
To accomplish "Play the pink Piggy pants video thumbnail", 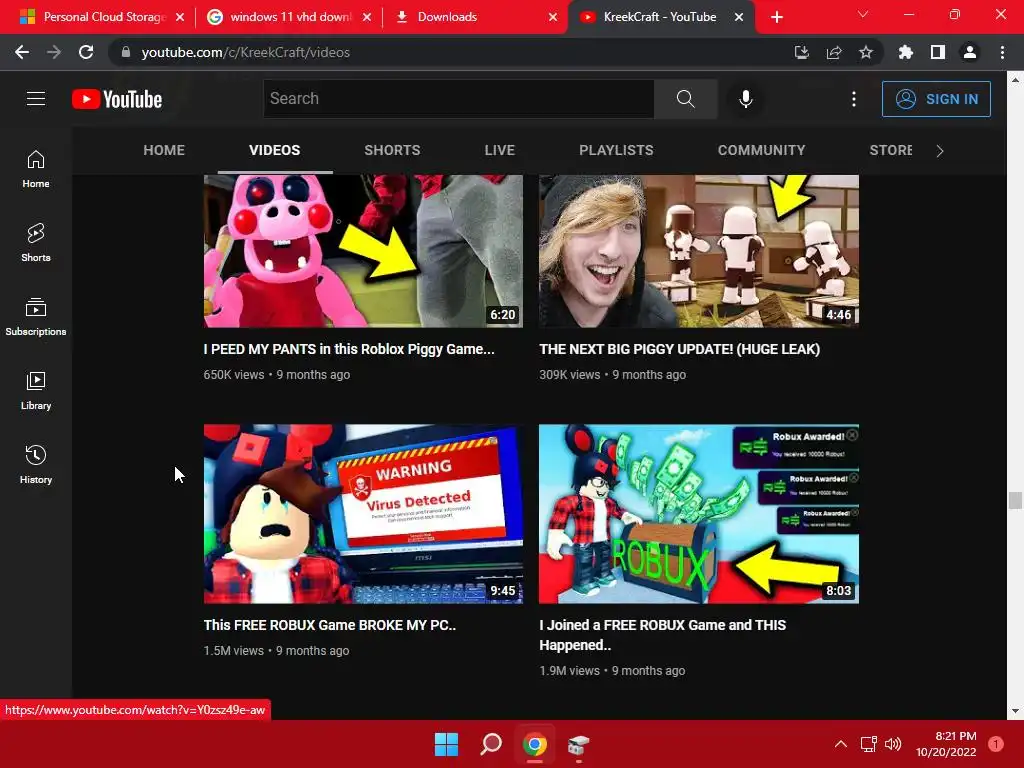I will coord(363,251).
